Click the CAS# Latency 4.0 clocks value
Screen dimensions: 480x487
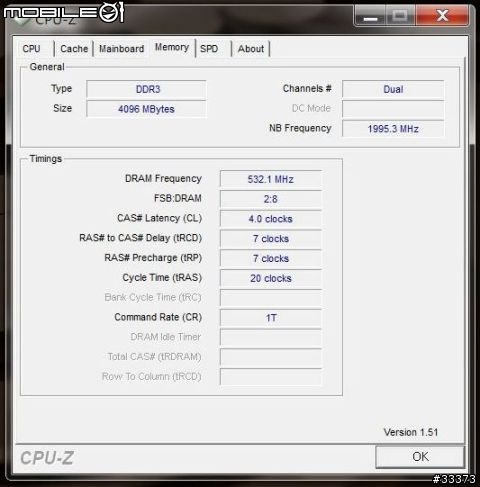[271, 219]
